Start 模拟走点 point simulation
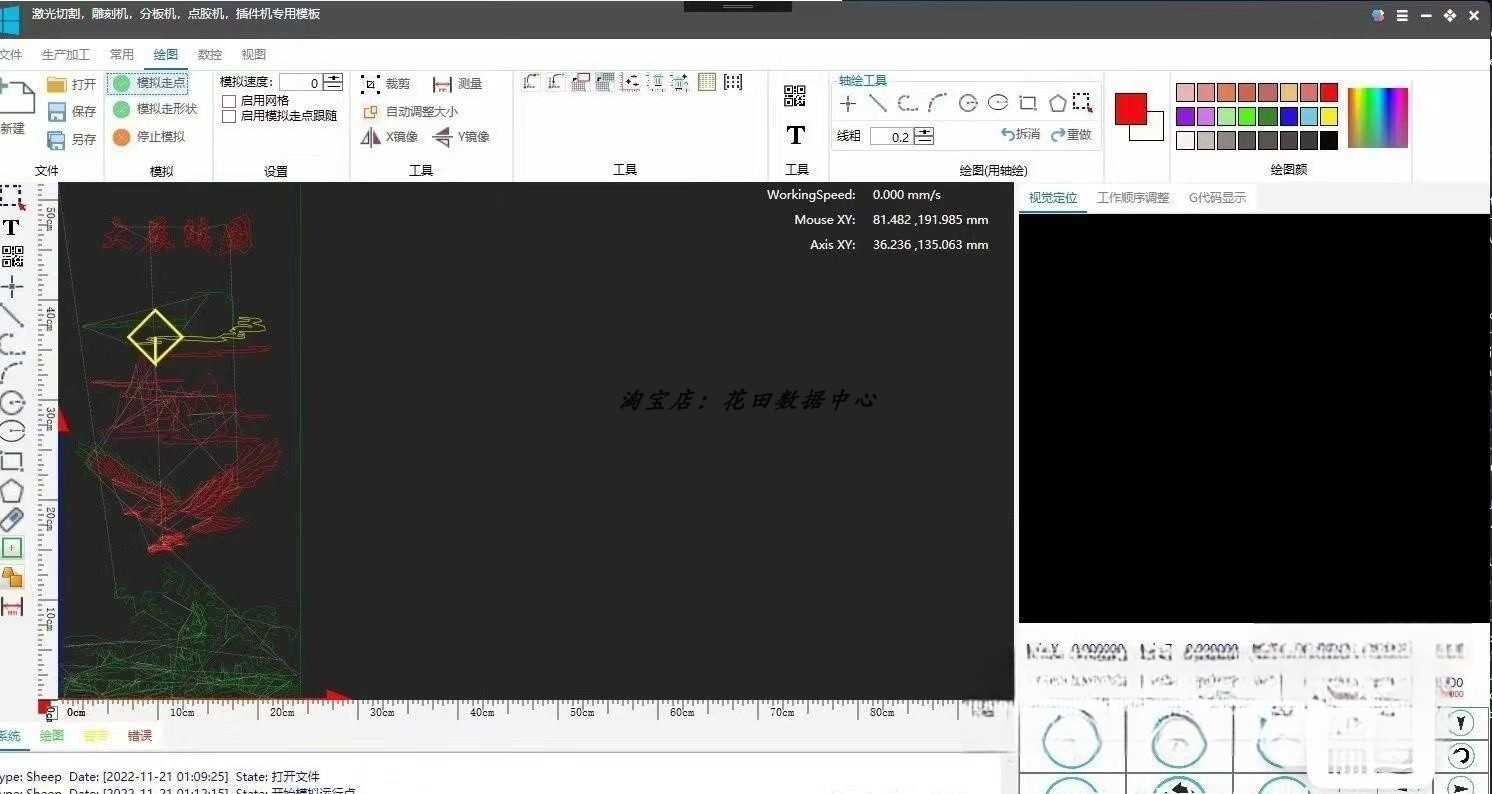Viewport: 1492px width, 794px height. (x=149, y=83)
